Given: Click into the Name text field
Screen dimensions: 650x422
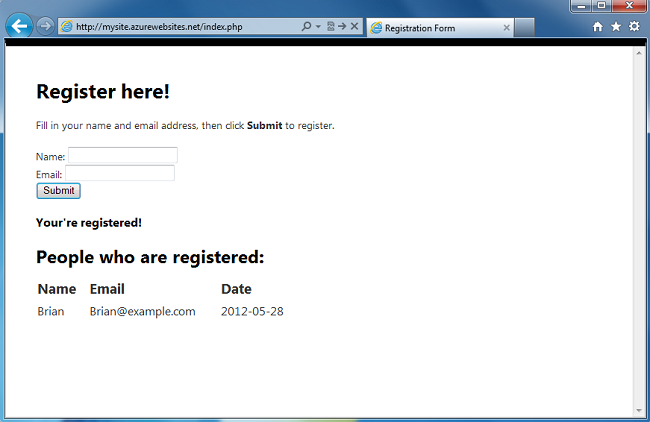Looking at the screenshot, I should [123, 155].
